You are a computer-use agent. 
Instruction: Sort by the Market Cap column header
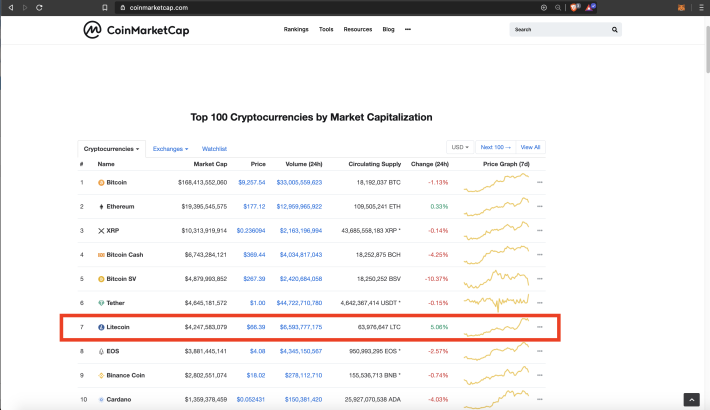click(x=210, y=164)
